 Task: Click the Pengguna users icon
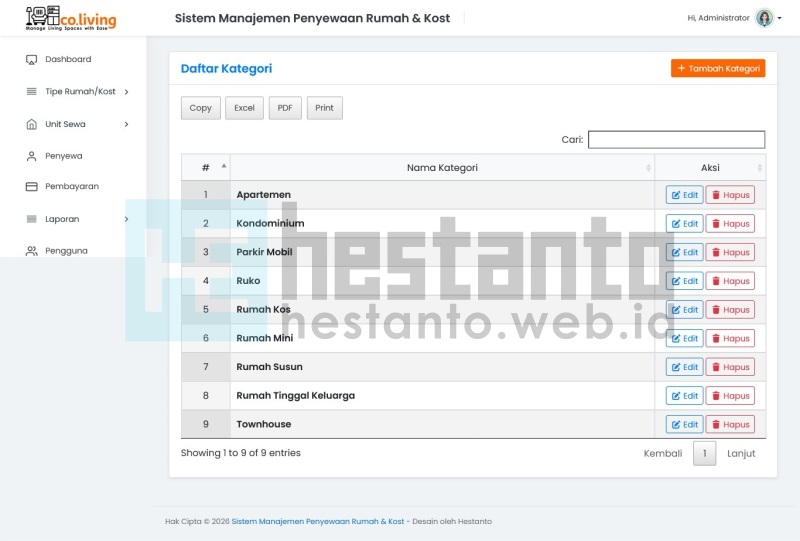click(32, 251)
